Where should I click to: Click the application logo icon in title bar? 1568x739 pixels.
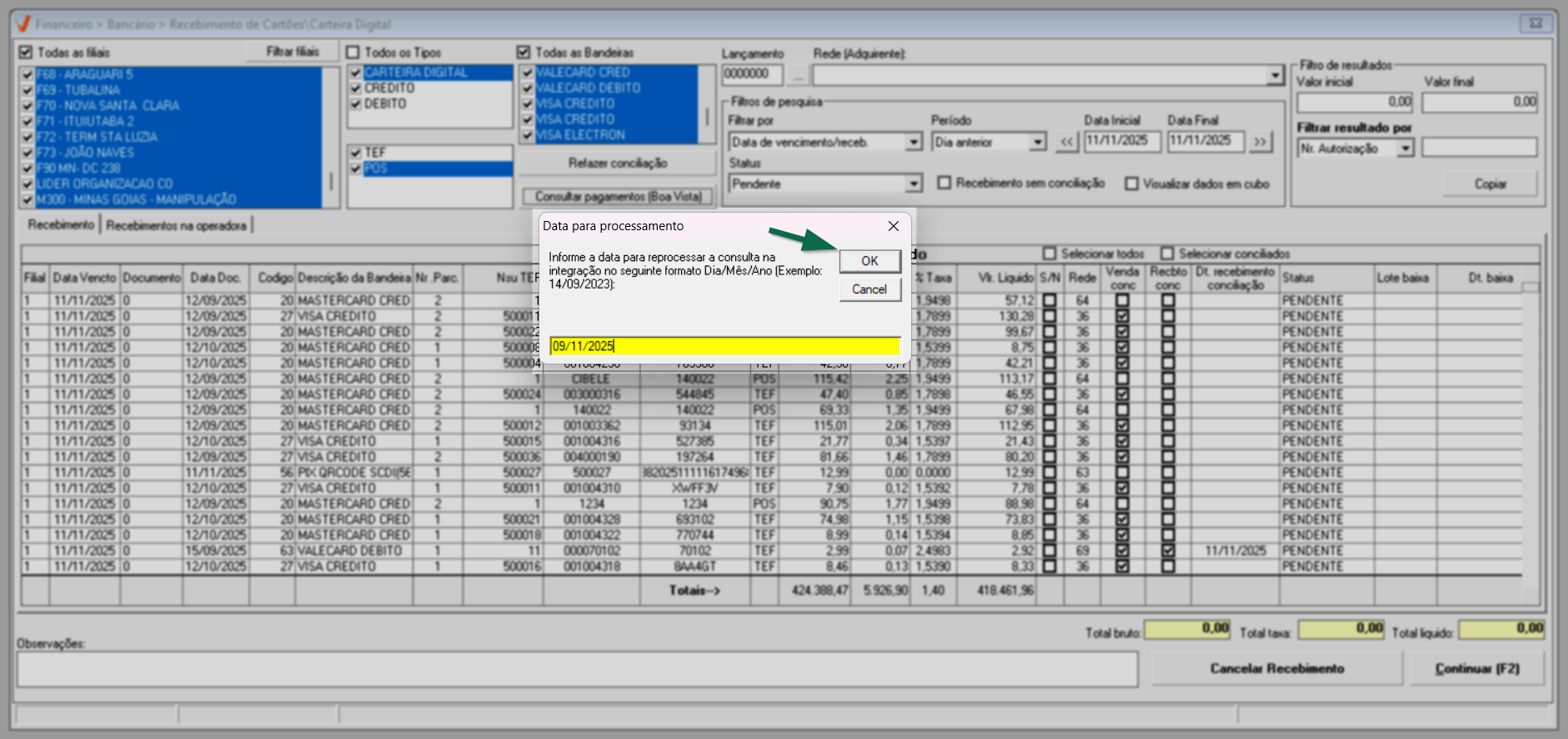coord(23,24)
